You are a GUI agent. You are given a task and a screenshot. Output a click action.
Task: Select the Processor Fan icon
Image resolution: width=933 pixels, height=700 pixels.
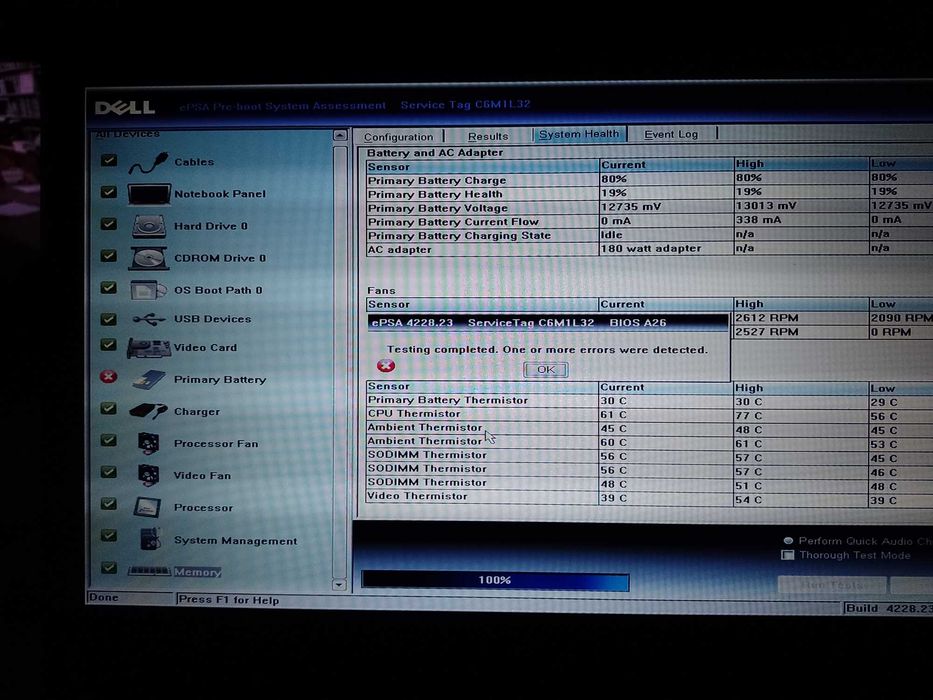(x=148, y=443)
